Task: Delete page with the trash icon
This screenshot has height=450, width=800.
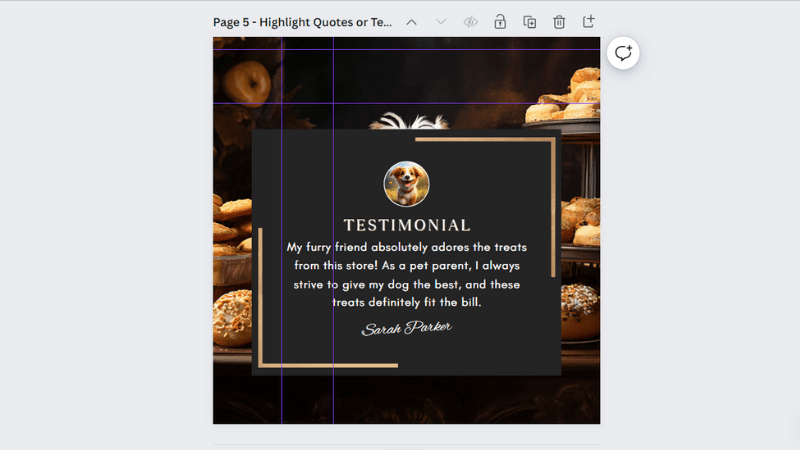Action: click(559, 22)
